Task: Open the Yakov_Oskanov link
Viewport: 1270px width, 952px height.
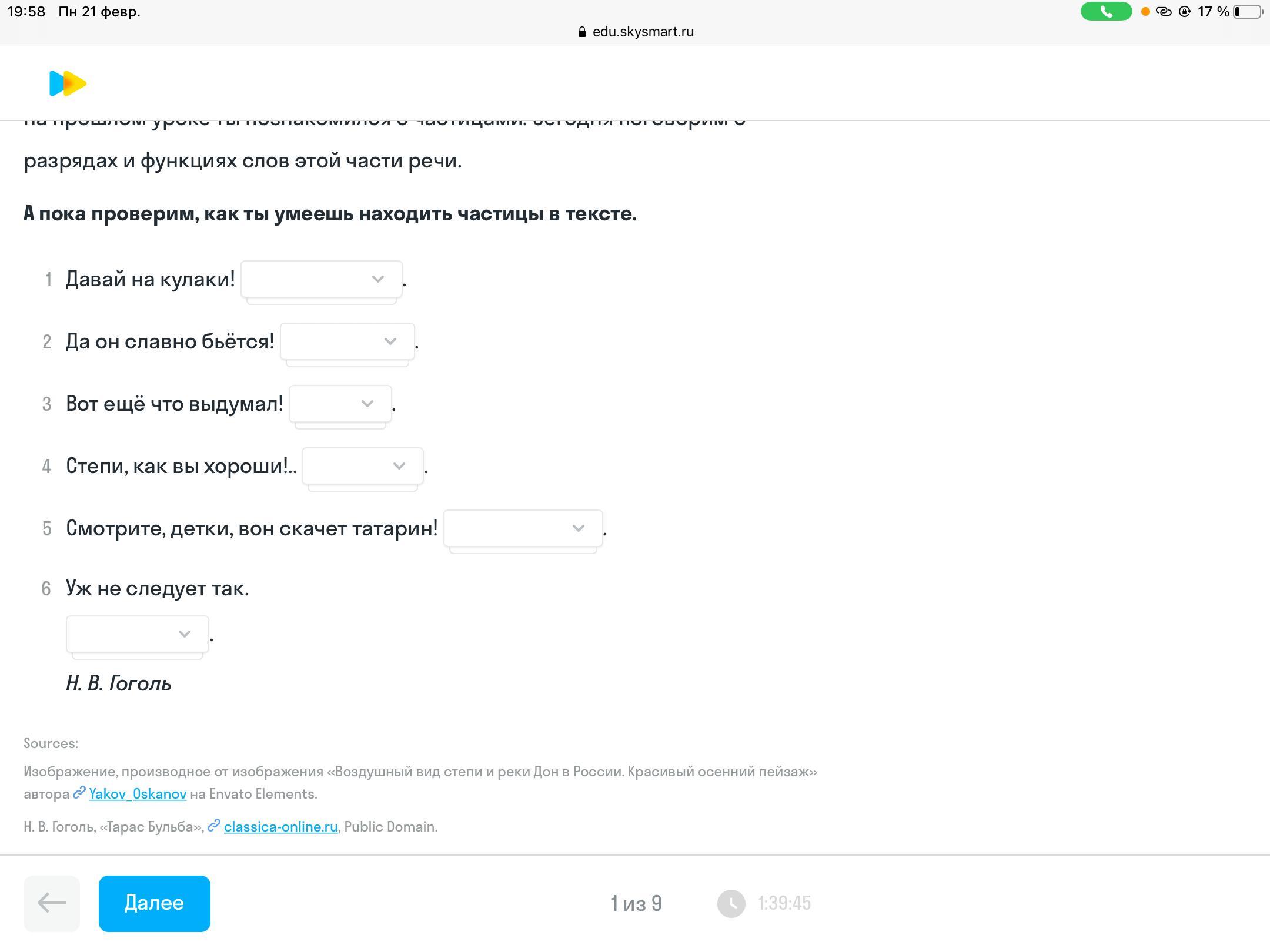Action: [x=138, y=794]
